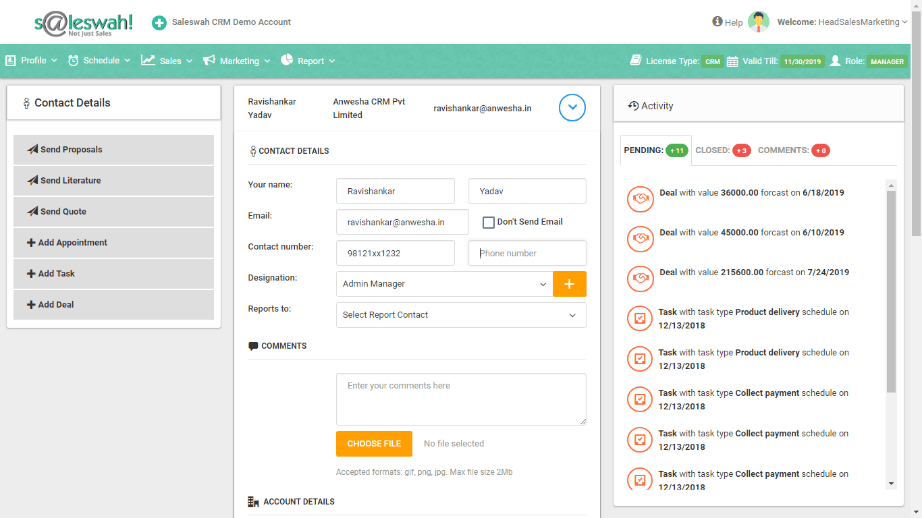Click the Help link

pyautogui.click(x=733, y=22)
